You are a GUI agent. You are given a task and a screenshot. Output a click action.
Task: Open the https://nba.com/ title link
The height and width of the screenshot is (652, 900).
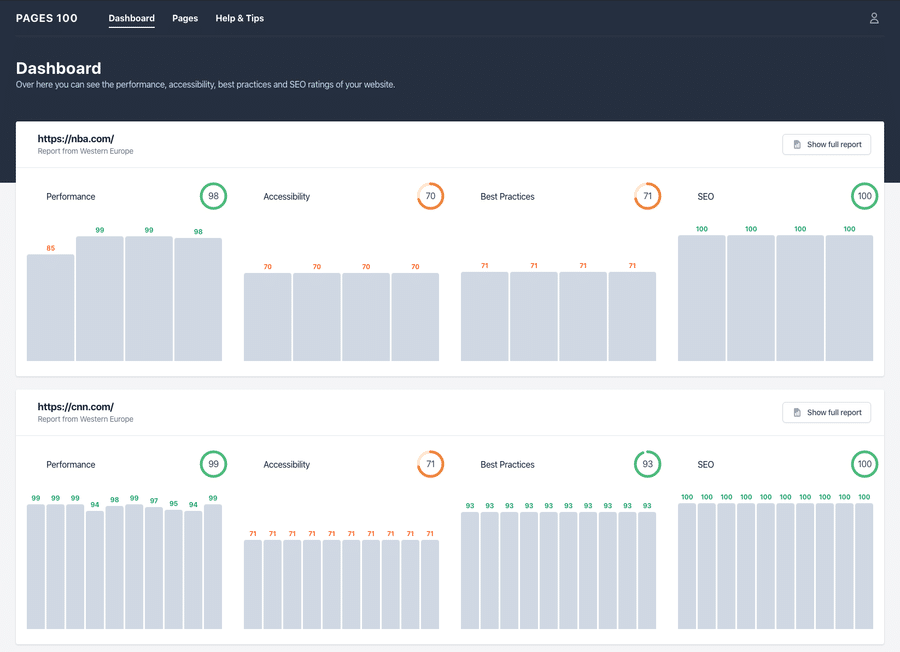76,139
